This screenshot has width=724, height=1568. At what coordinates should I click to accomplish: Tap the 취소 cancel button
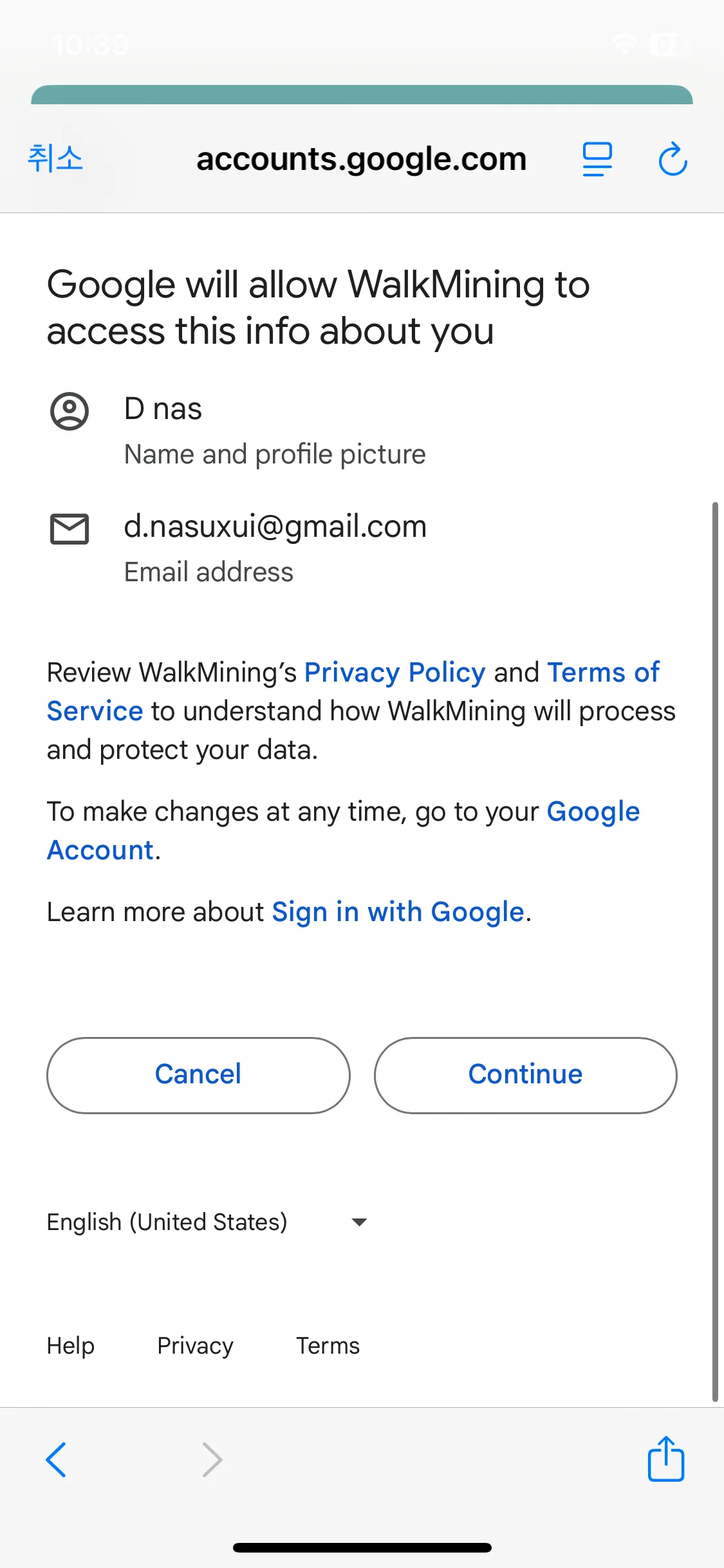[x=55, y=158]
